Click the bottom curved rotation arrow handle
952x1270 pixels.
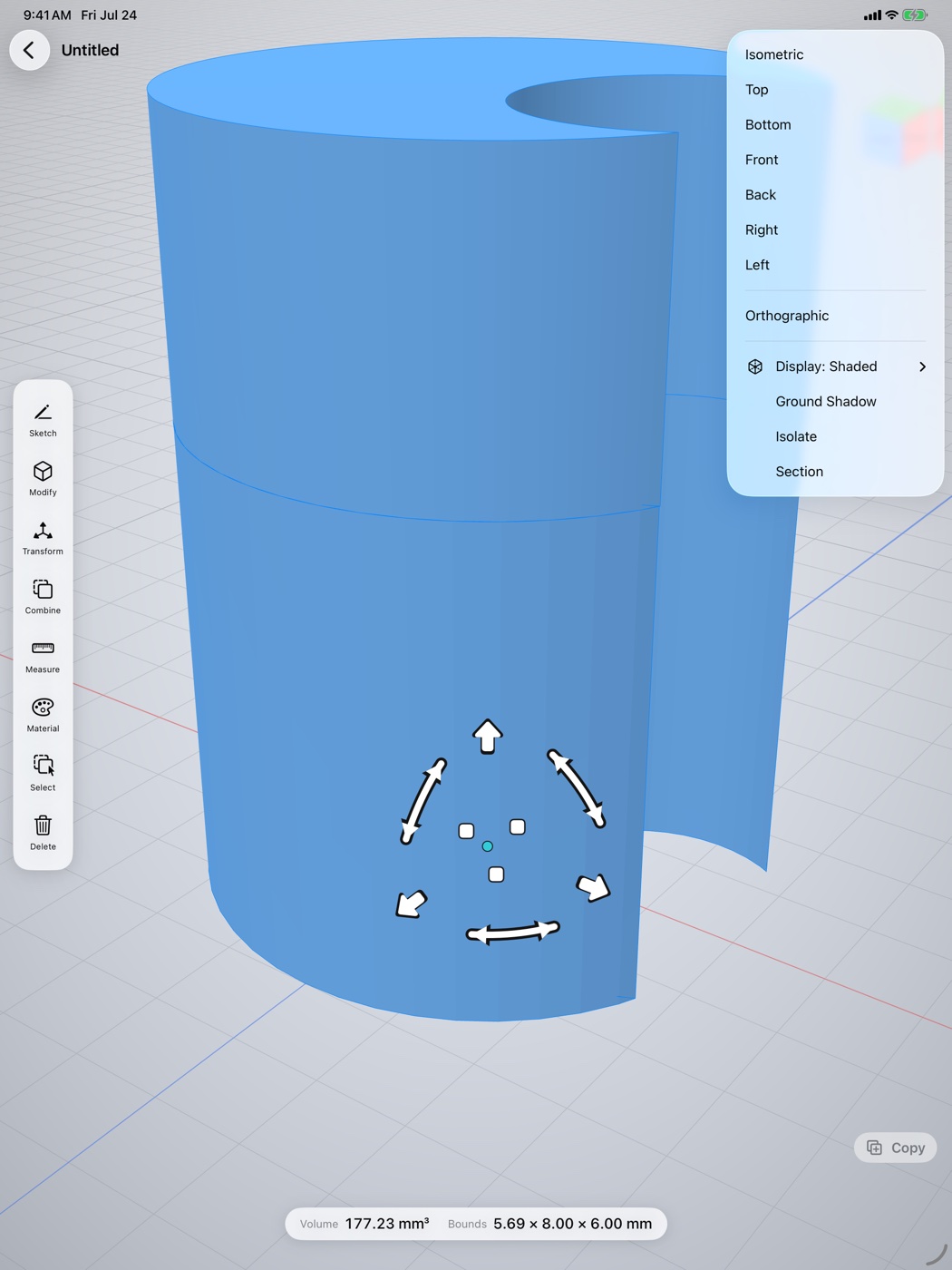click(513, 932)
